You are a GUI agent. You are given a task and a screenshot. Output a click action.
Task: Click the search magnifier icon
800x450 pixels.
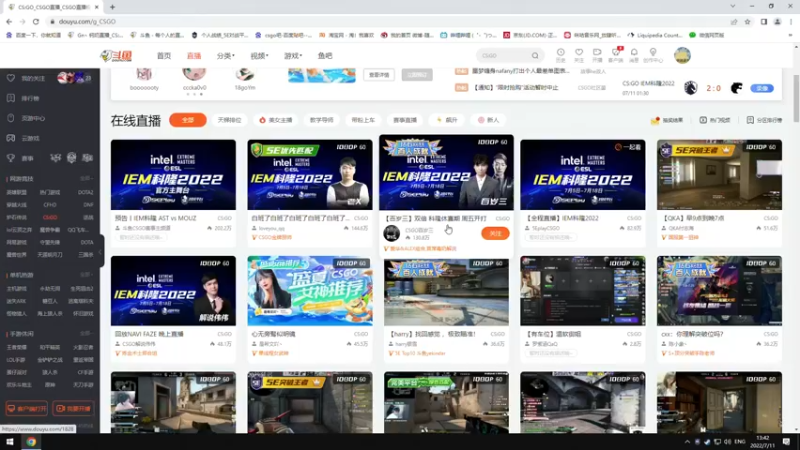tap(535, 56)
